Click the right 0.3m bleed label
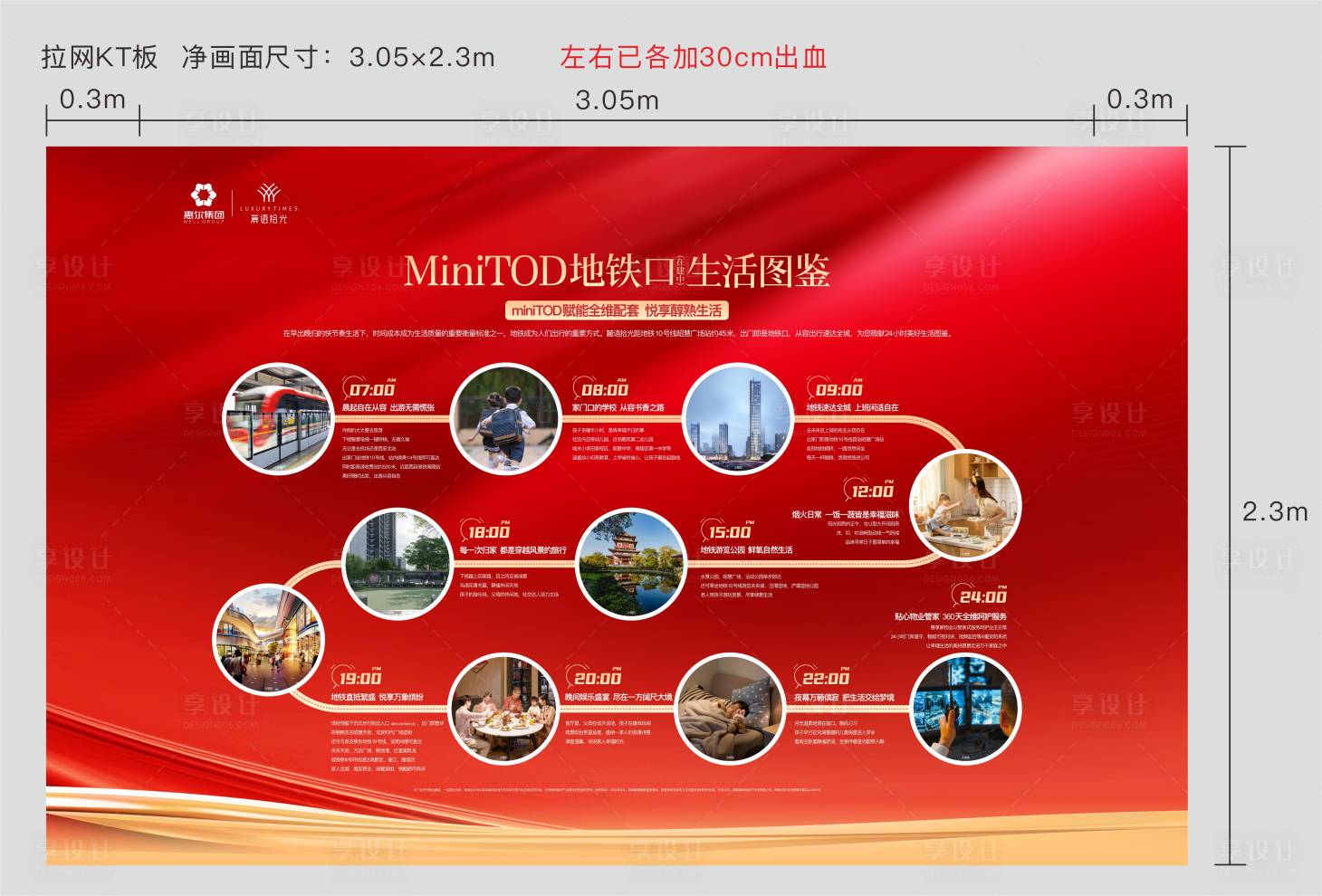The width and height of the screenshot is (1322, 896). (1140, 99)
